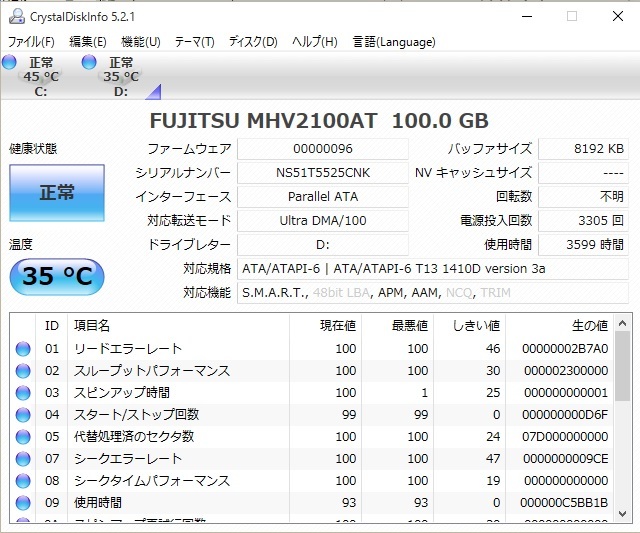
Task: Click the serial number field NS51T5525CNK
Action: [x=322, y=173]
